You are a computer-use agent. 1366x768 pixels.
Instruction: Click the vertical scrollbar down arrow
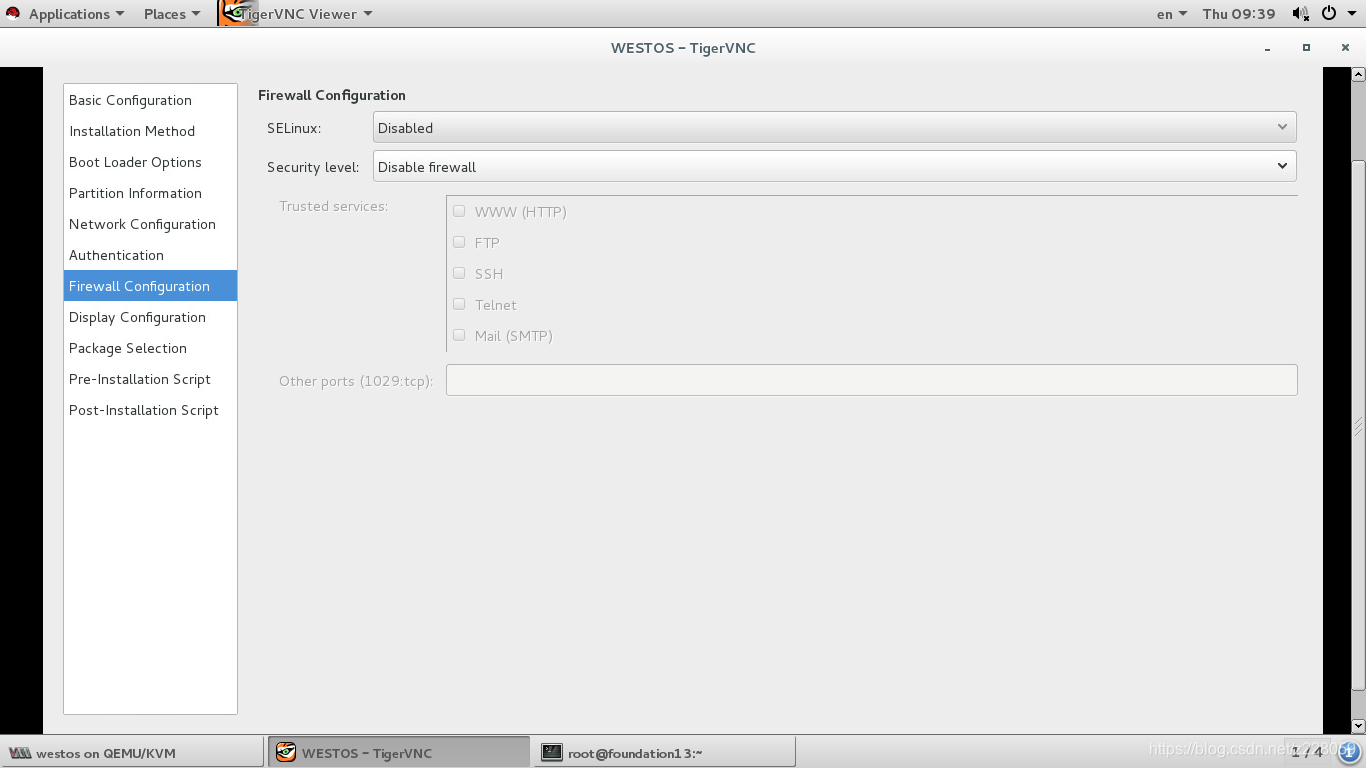(1358, 726)
